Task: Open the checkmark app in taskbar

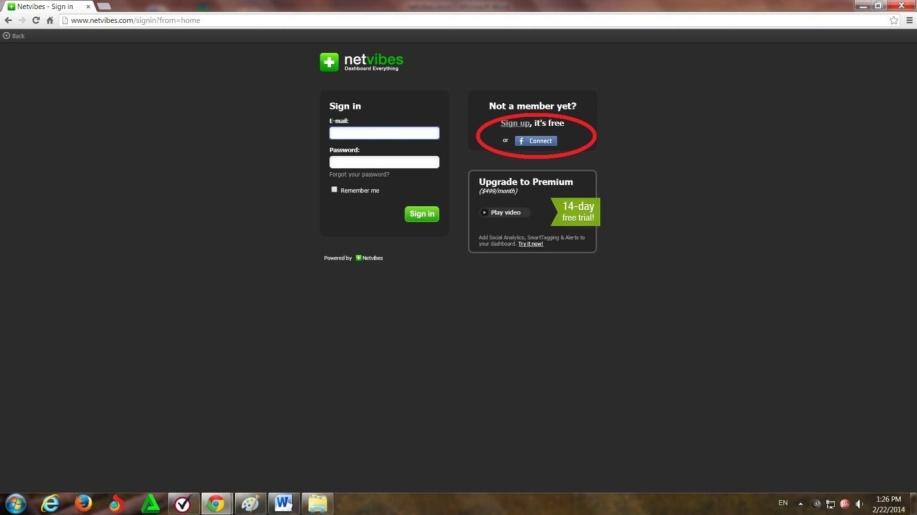Action: click(x=183, y=503)
